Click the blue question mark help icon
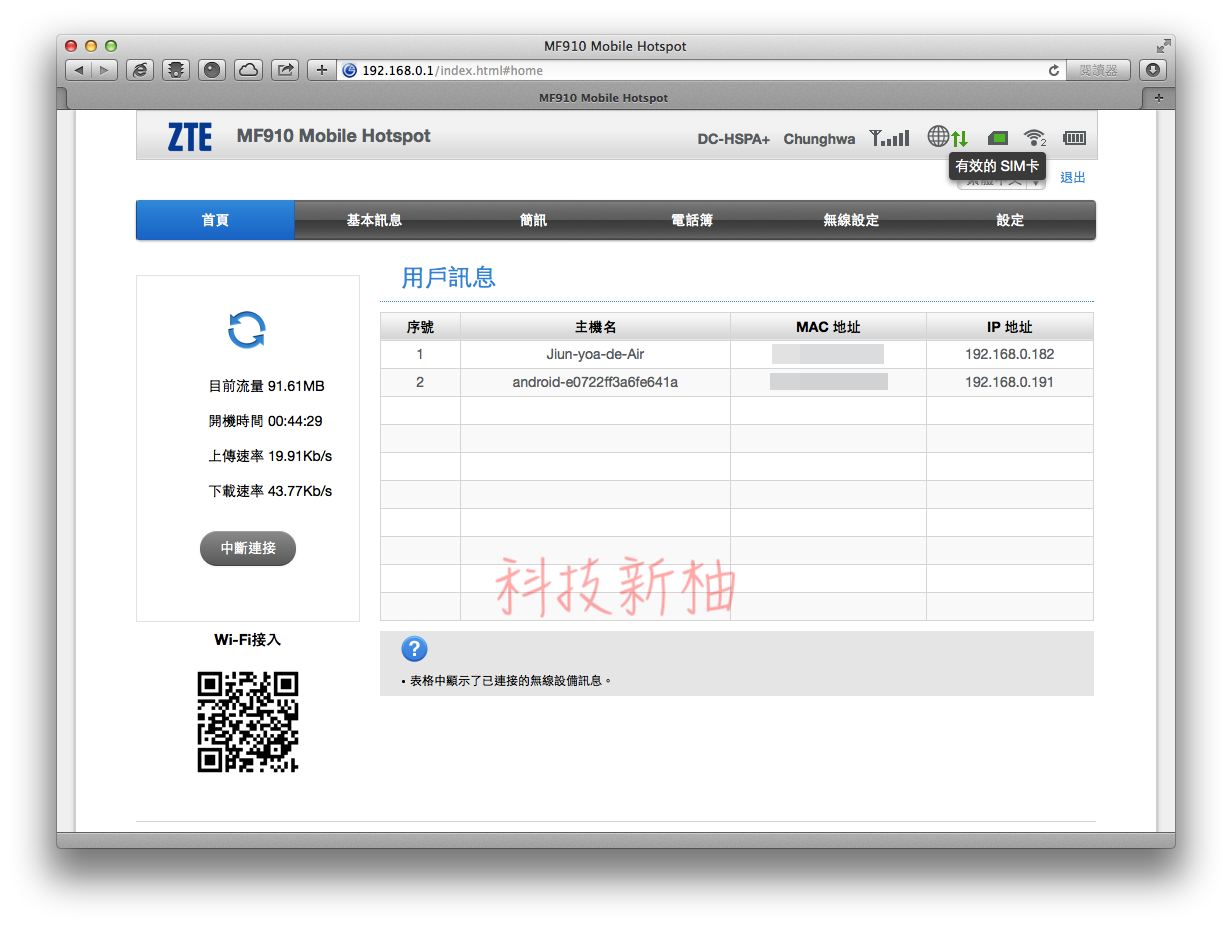1232x927 pixels. (414, 649)
